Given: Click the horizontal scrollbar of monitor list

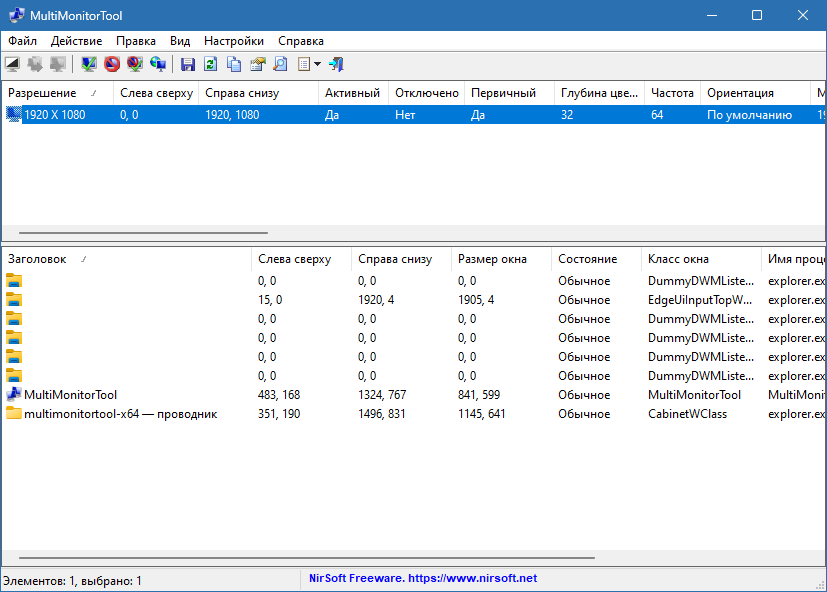Looking at the screenshot, I should coord(143,232).
